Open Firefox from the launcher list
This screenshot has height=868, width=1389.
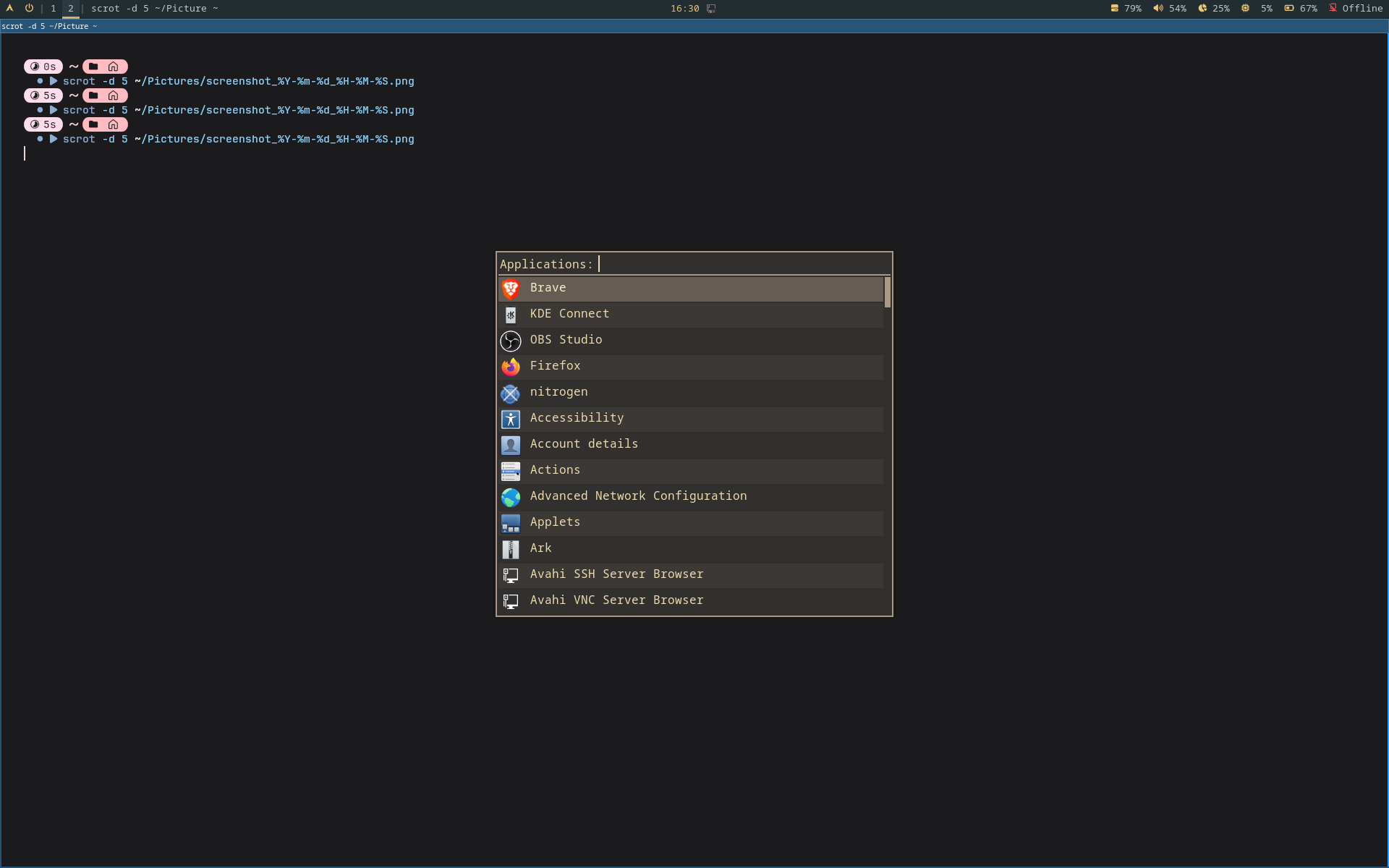click(x=691, y=367)
